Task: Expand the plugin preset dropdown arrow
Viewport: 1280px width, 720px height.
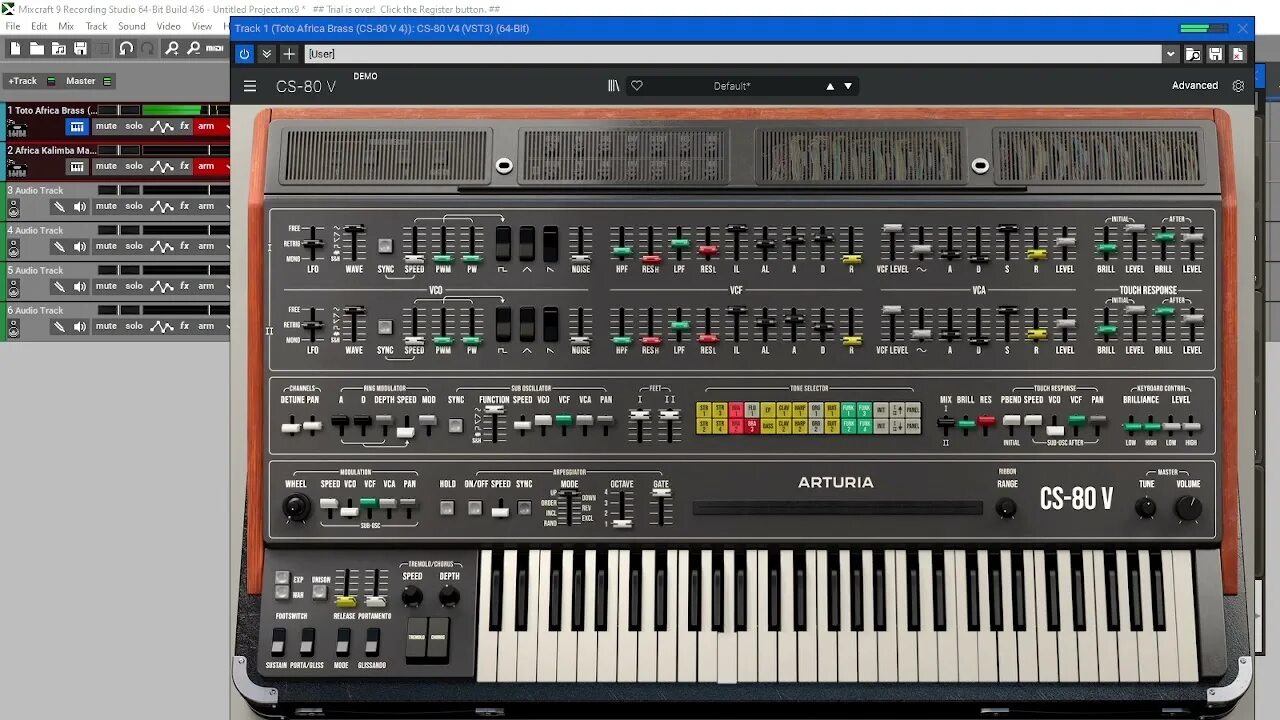Action: coord(1170,54)
